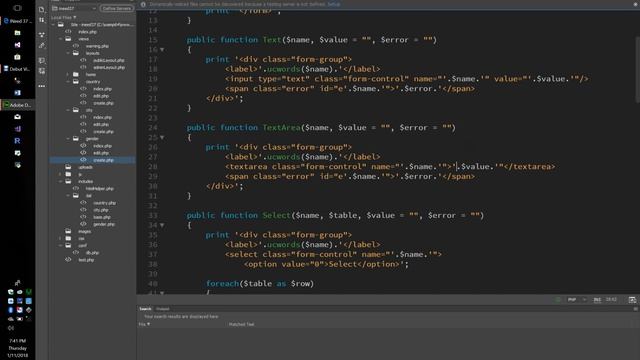This screenshot has height=360, width=640.
Task: Collapse the dal folder
Action: pos(68,196)
